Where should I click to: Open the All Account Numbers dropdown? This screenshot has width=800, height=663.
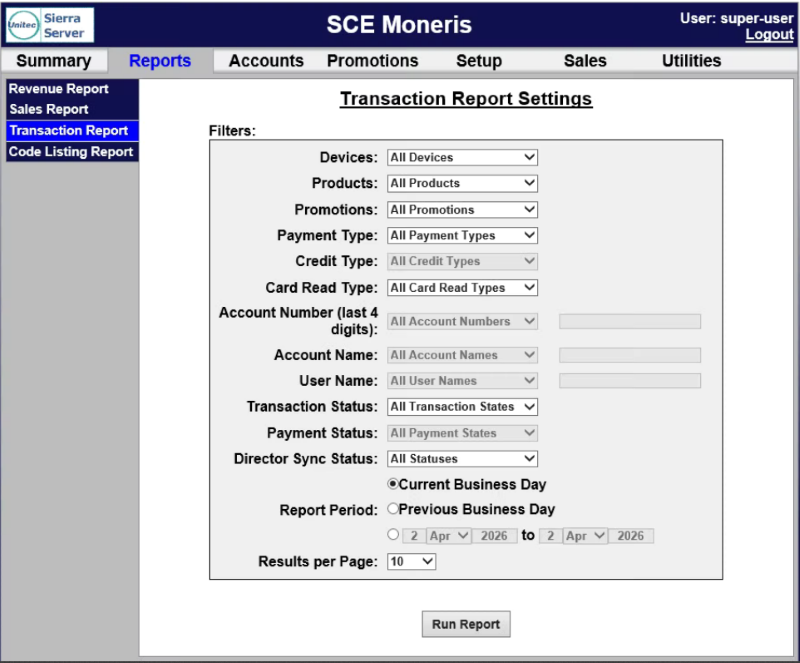[x=462, y=322]
